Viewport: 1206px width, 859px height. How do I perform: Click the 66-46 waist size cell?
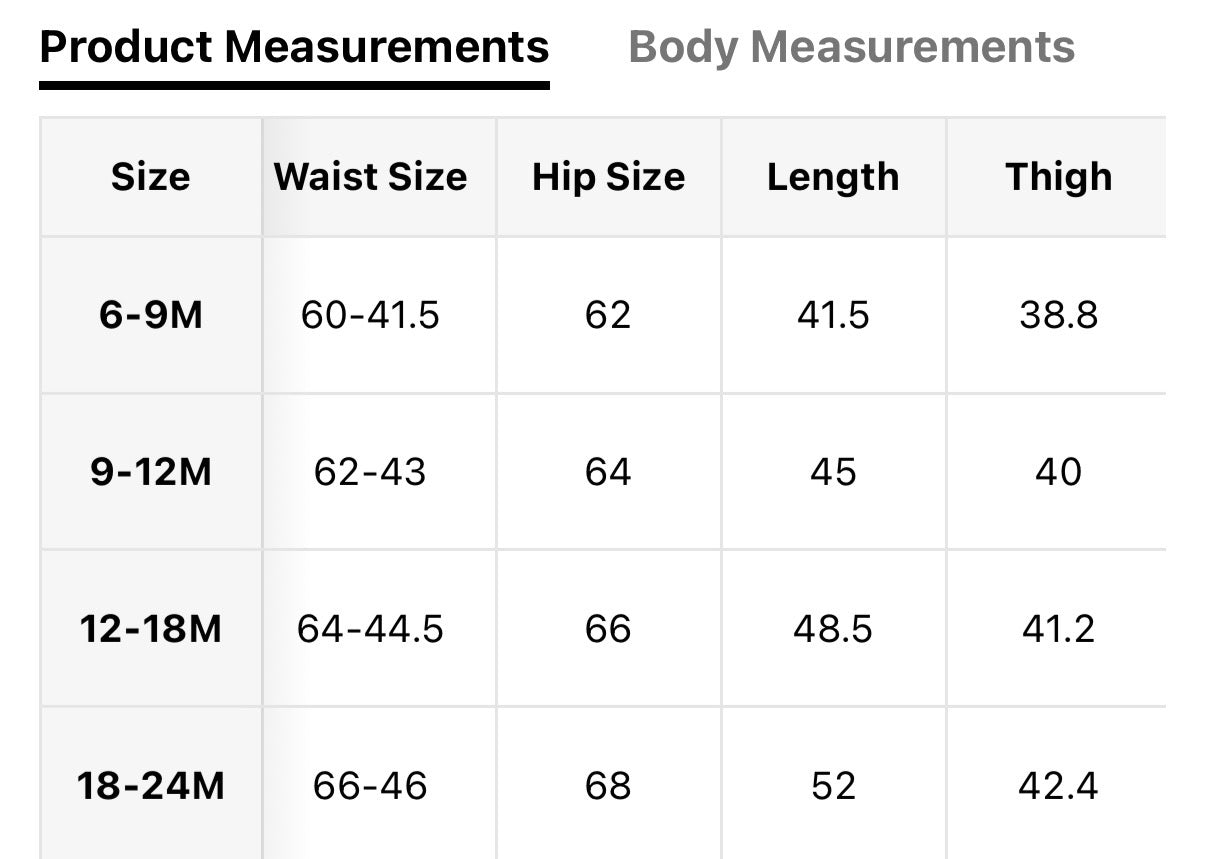coord(370,786)
